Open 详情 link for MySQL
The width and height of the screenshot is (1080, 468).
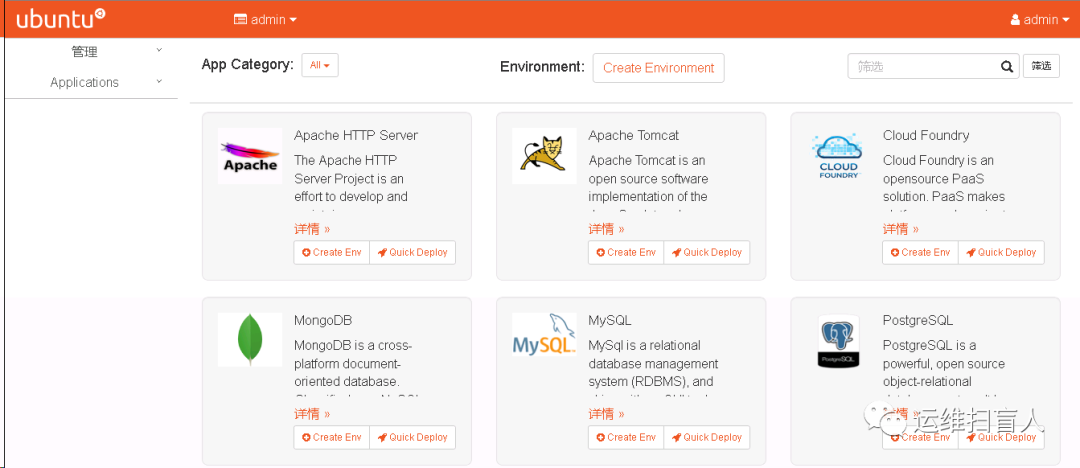pyautogui.click(x=606, y=414)
